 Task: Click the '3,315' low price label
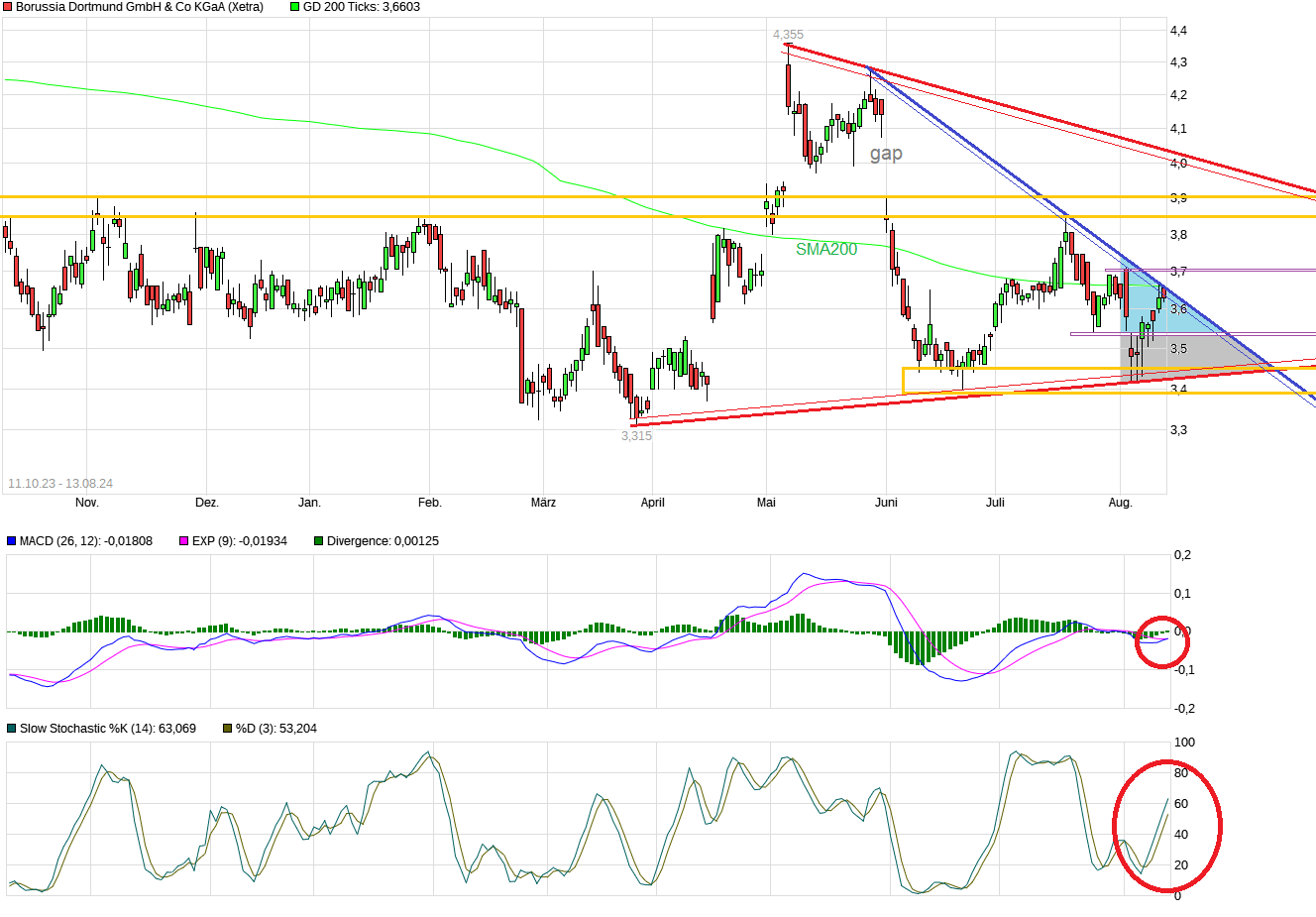pos(637,436)
